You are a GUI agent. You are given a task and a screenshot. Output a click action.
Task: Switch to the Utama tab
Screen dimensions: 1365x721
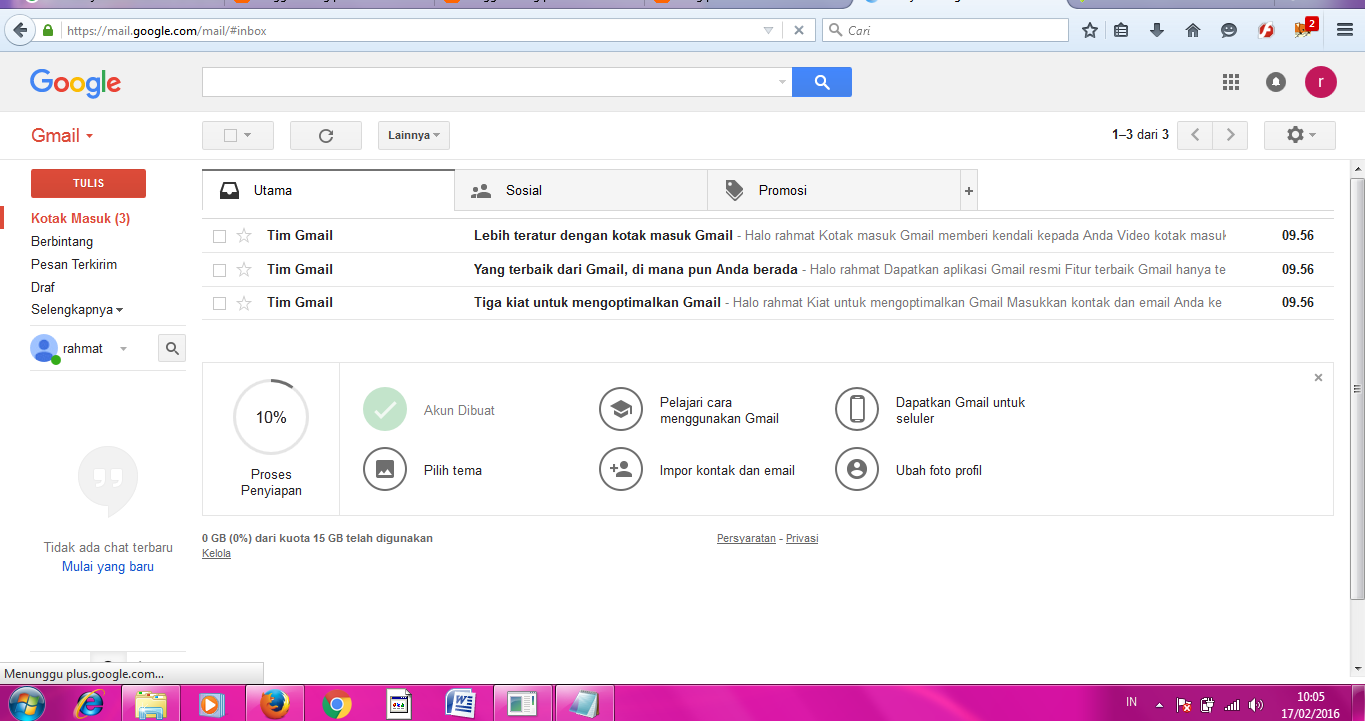[x=328, y=190]
